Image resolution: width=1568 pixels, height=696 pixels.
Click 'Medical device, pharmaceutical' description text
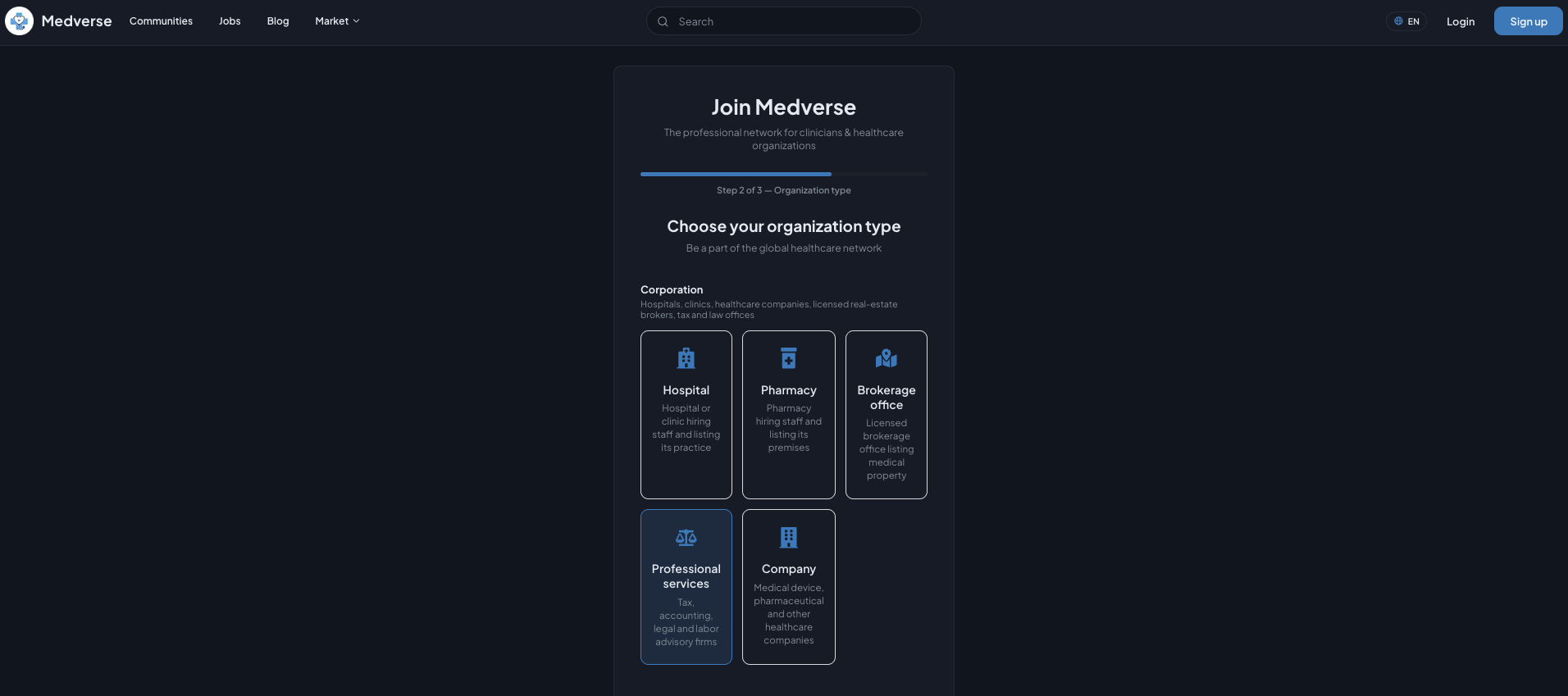coord(789,614)
